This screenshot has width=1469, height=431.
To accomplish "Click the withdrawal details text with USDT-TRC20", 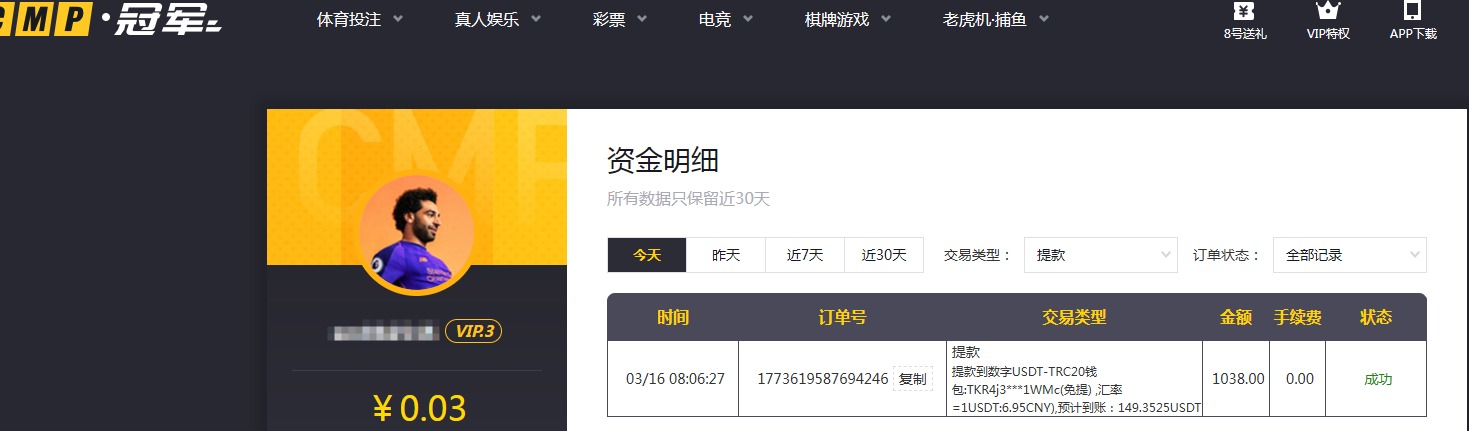I will click(x=1076, y=380).
